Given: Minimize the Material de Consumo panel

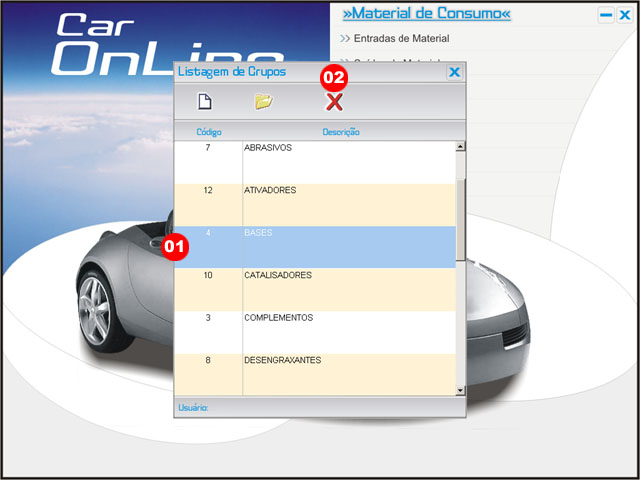Looking at the screenshot, I should [606, 15].
